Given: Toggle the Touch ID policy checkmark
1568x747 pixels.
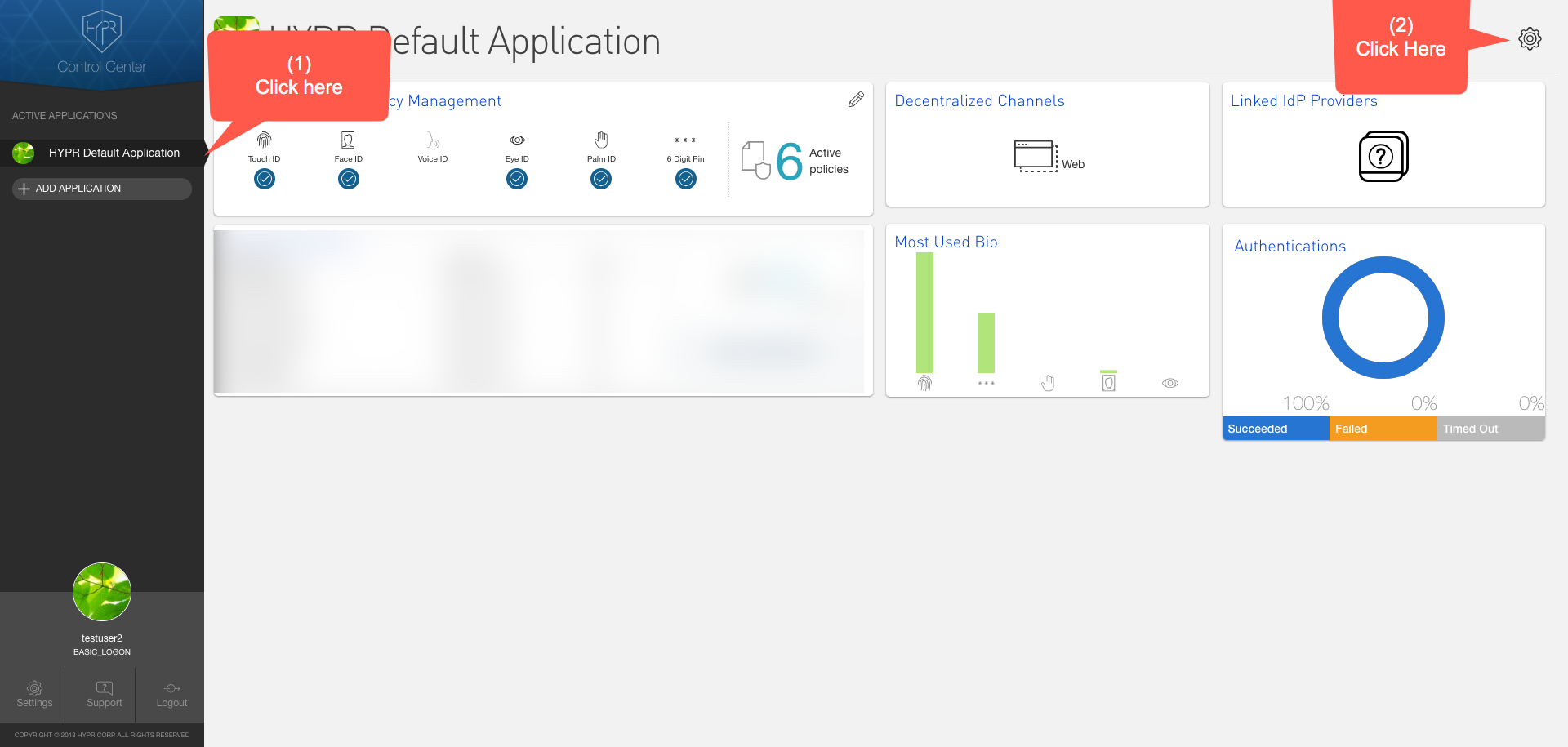Looking at the screenshot, I should point(265,178).
